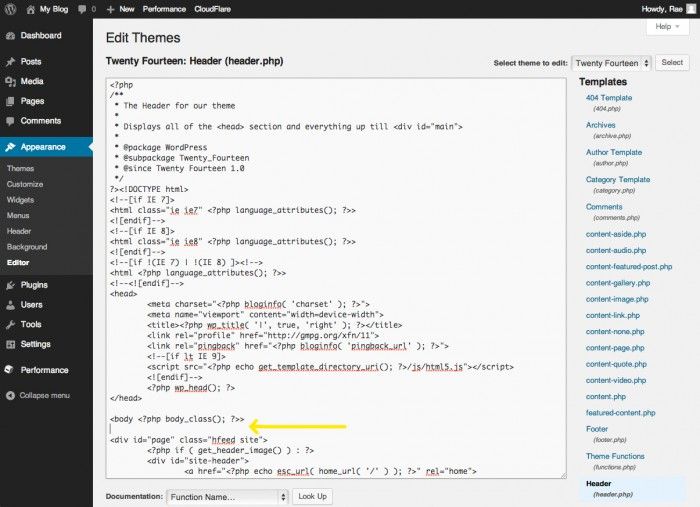Open My Blog home icon
Viewport: 700px width, 507px height.
coord(30,9)
